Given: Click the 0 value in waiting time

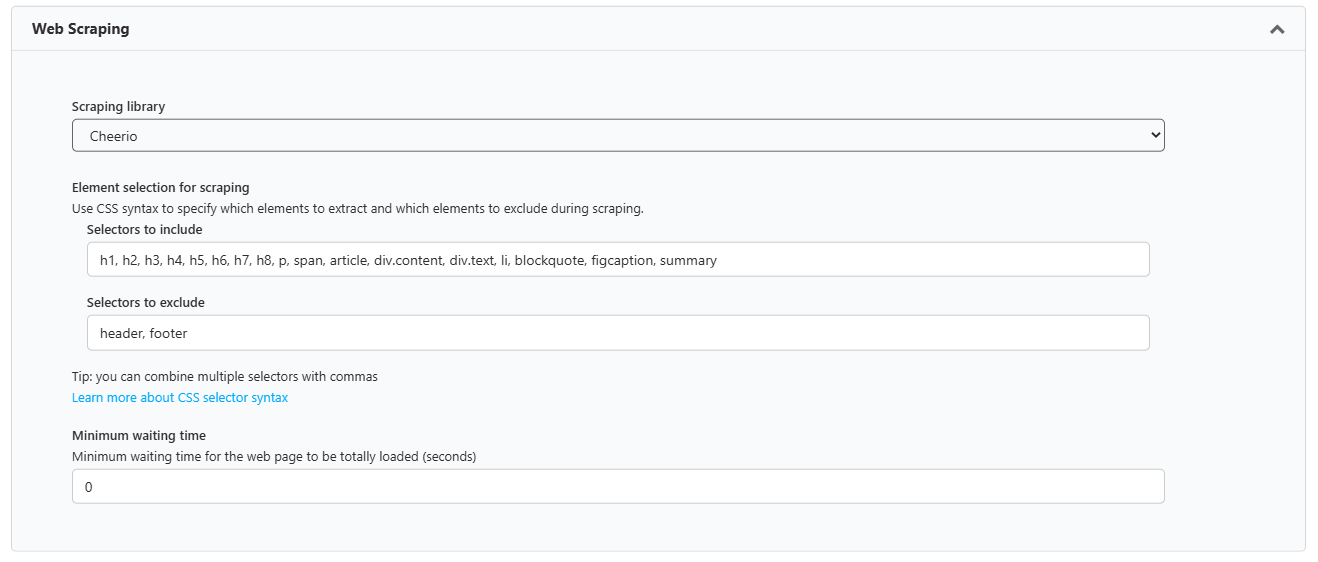Looking at the screenshot, I should click(x=89, y=487).
